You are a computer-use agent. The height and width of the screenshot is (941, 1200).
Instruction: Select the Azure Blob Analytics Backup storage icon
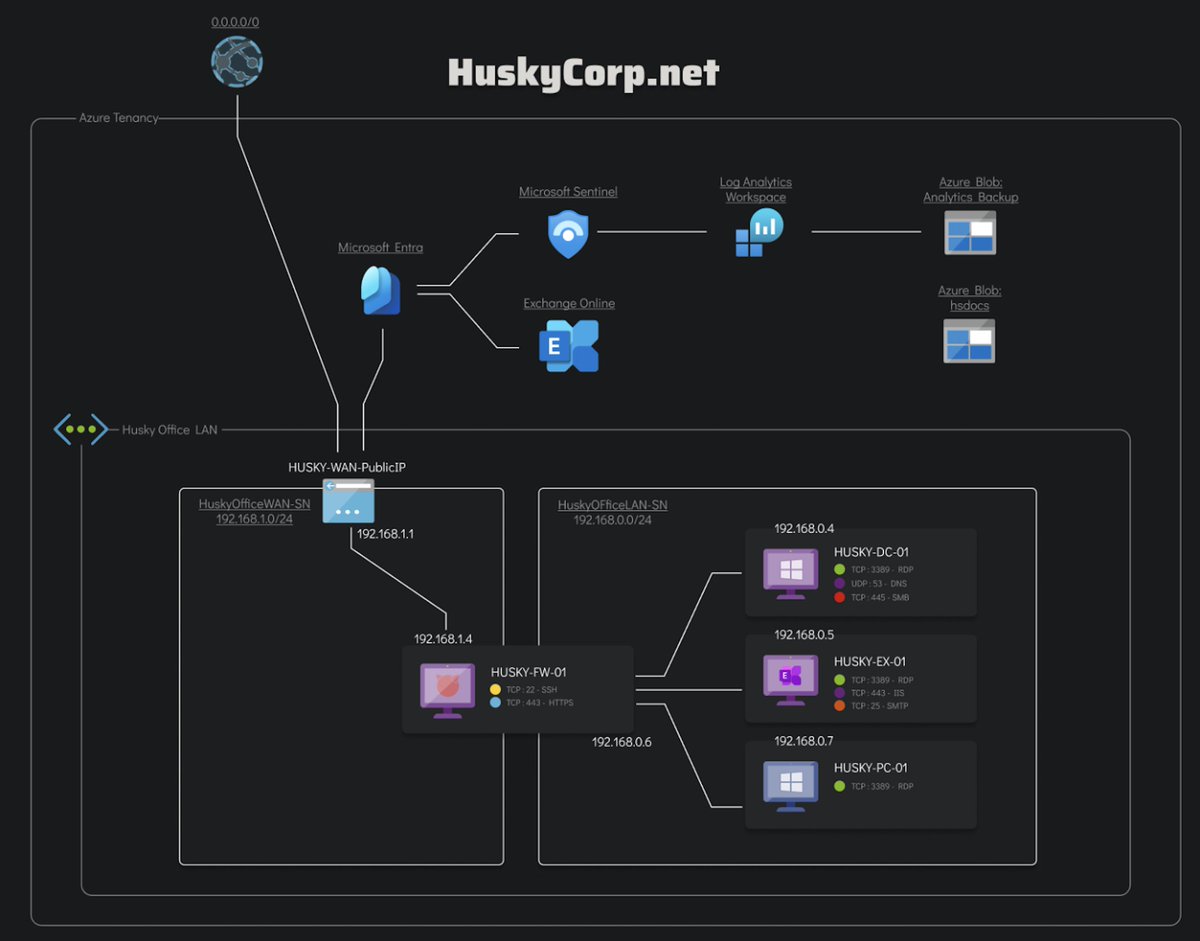[x=969, y=232]
